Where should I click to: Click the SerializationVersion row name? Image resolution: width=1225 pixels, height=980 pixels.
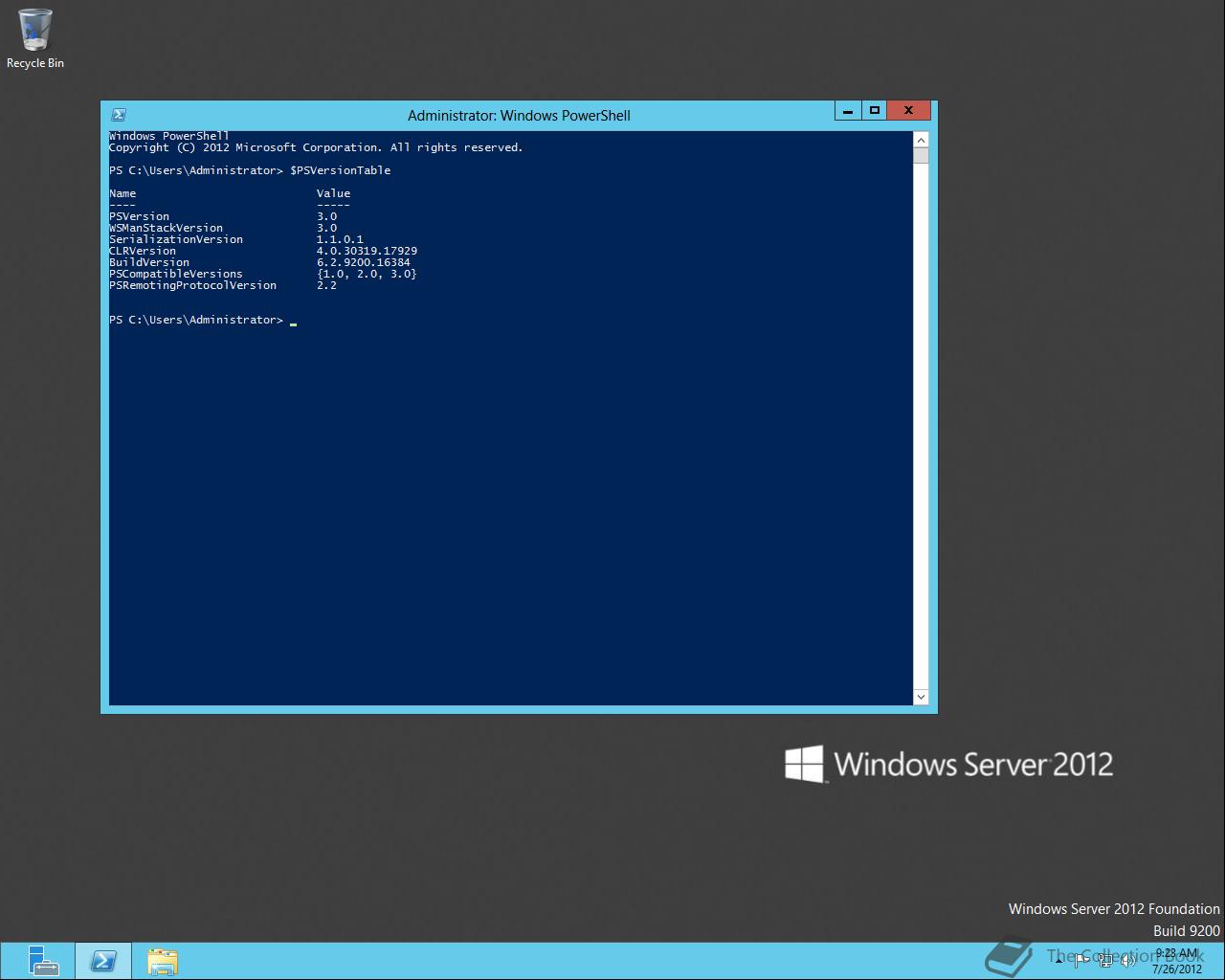176,239
